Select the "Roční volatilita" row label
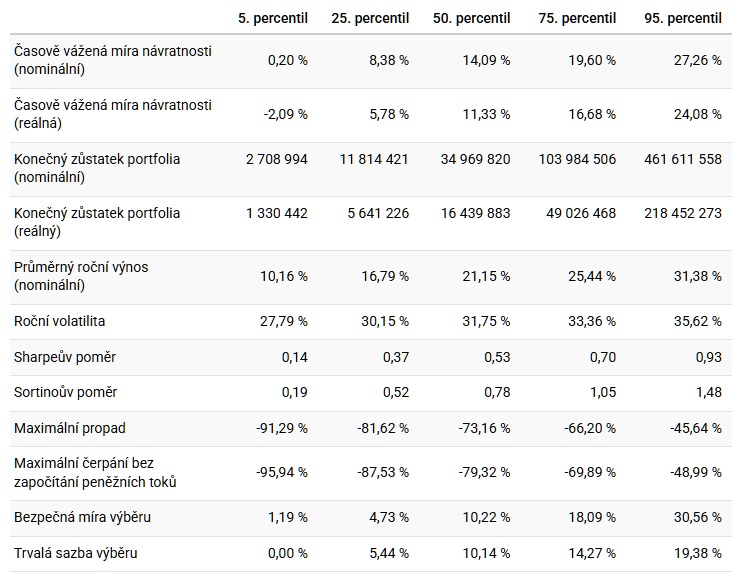The width and height of the screenshot is (733, 572). (60, 321)
